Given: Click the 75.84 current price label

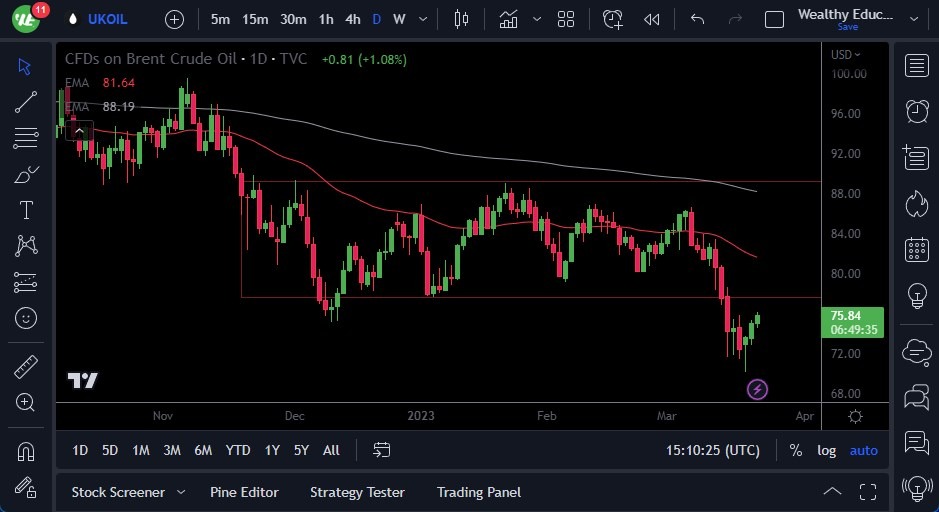Looking at the screenshot, I should tap(850, 316).
